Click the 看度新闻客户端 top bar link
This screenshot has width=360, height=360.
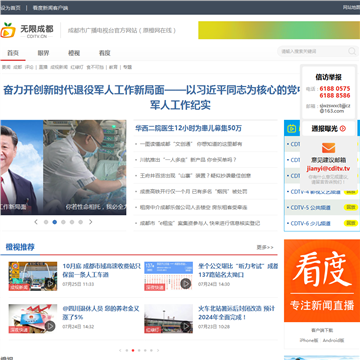50,8
